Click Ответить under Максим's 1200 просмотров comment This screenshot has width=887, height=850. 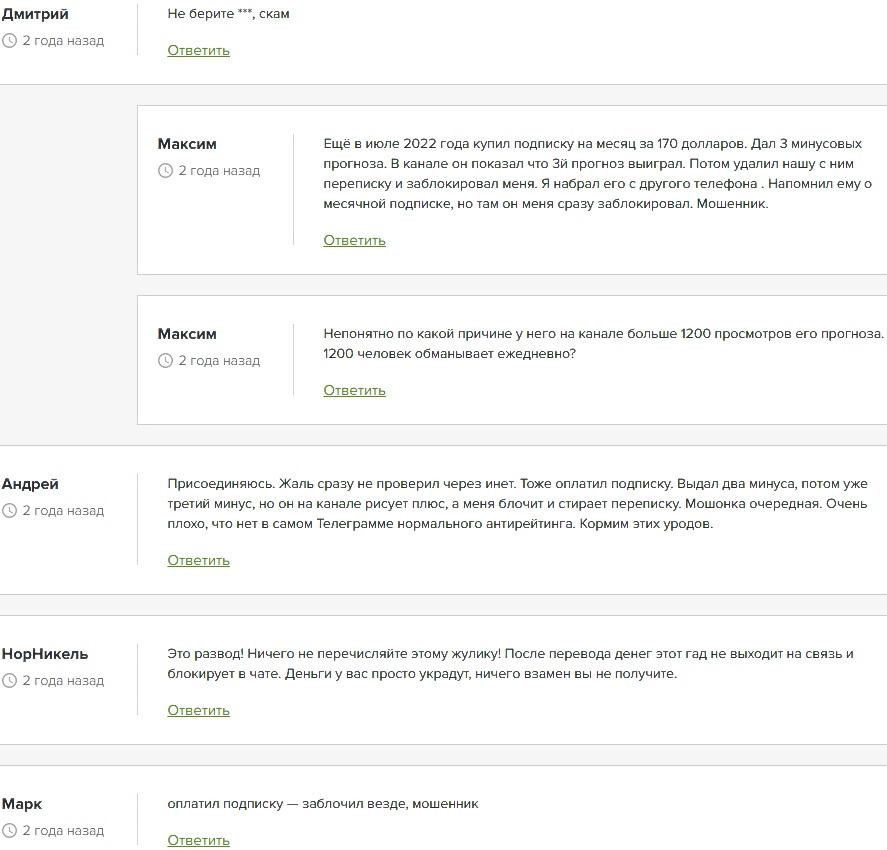(354, 390)
